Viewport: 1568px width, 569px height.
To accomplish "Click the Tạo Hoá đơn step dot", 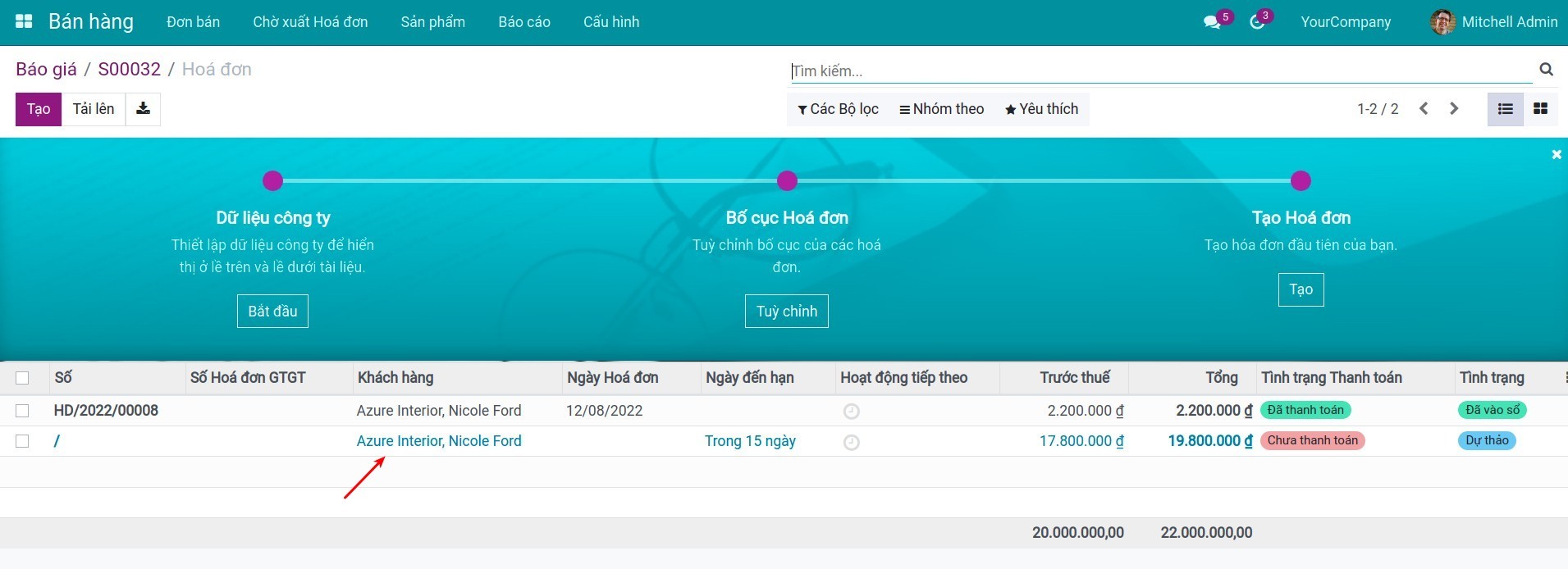I will click(x=1301, y=180).
